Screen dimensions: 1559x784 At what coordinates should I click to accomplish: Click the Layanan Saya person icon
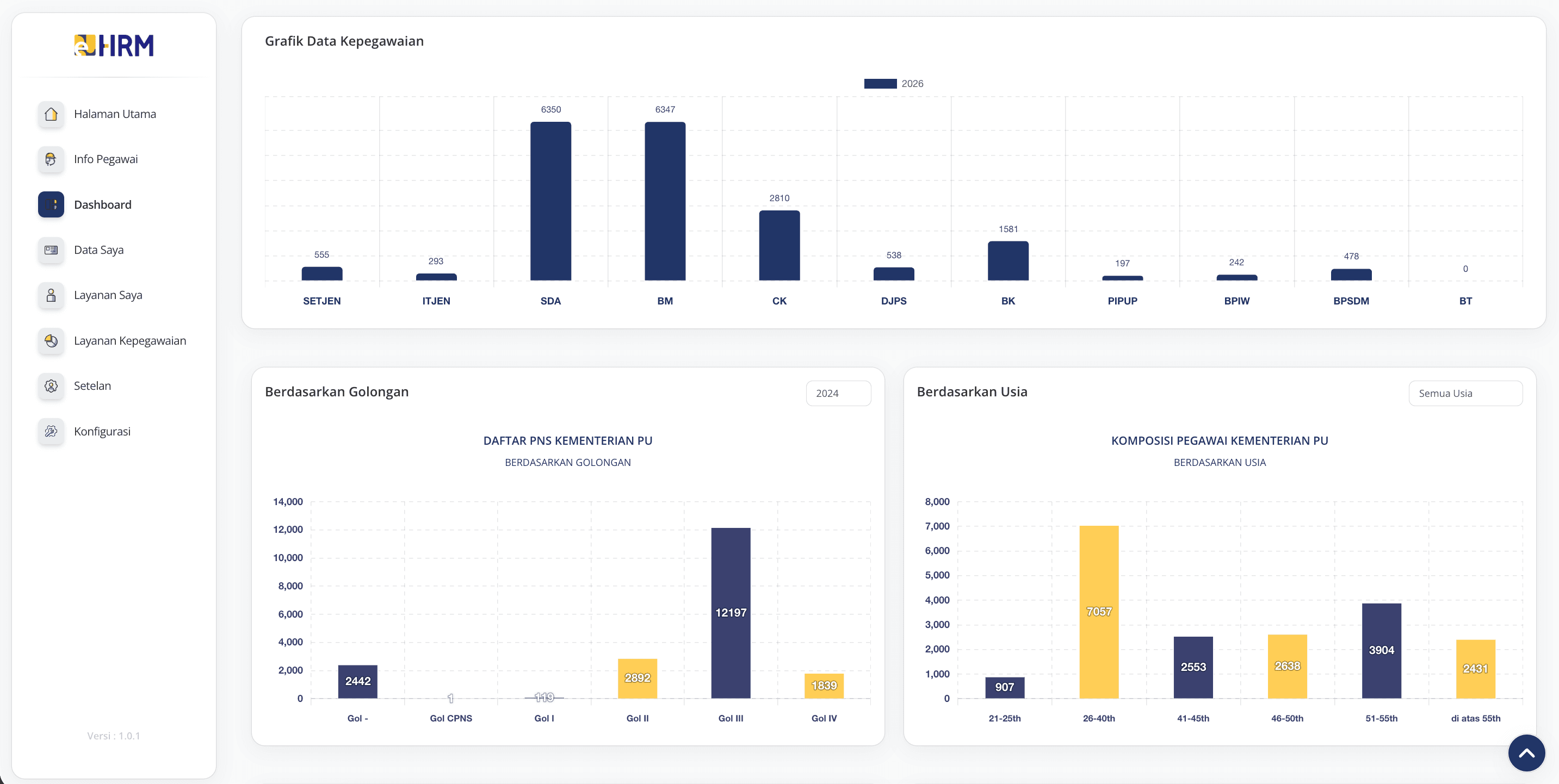[51, 295]
